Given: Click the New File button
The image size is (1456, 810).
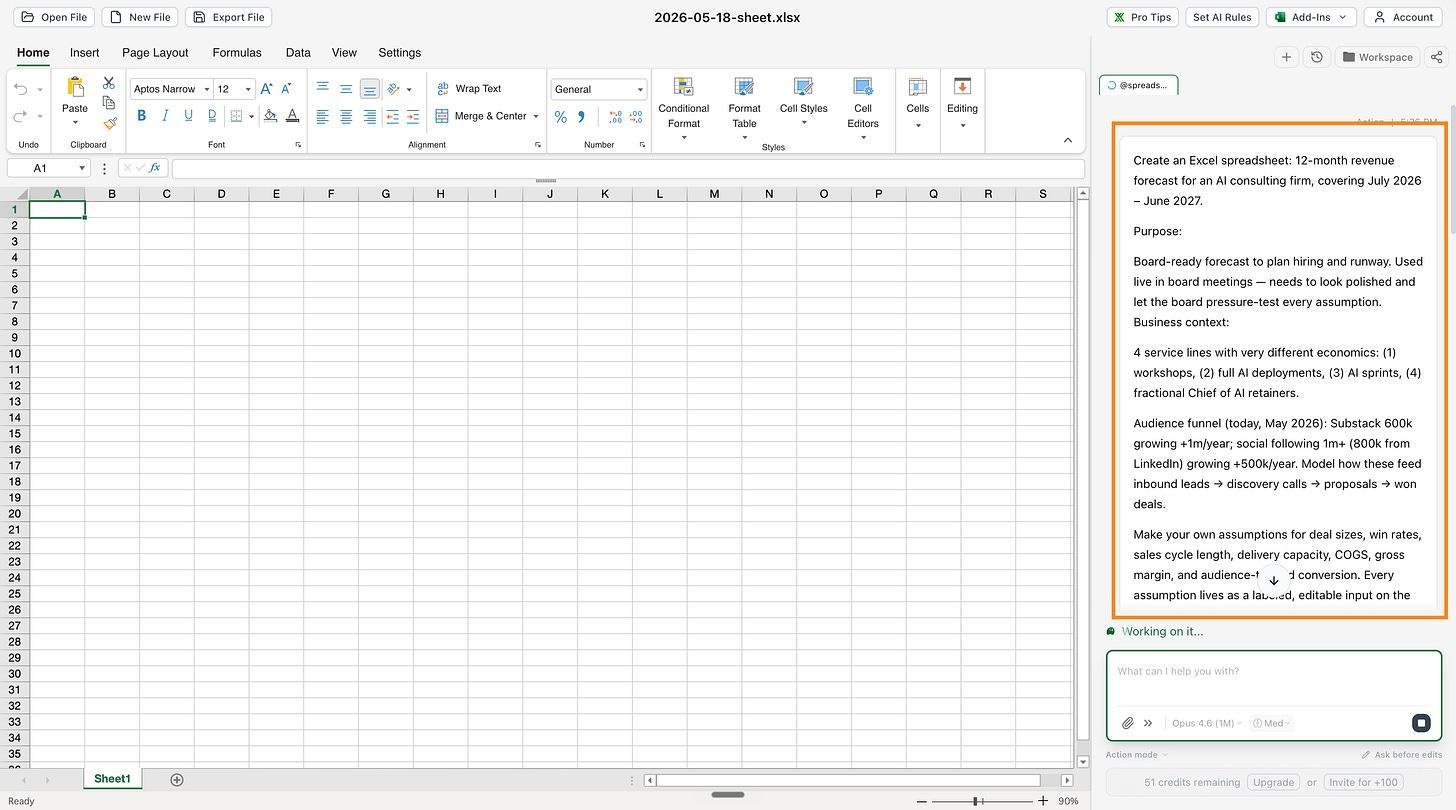Looking at the screenshot, I should pyautogui.click(x=139, y=17).
